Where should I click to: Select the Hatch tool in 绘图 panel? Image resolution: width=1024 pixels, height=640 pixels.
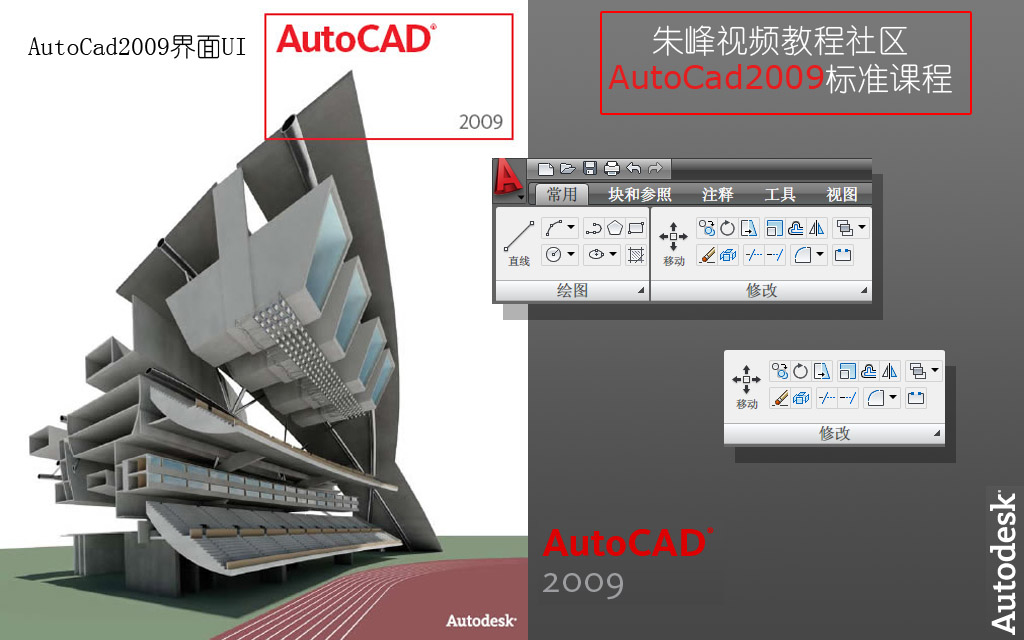tap(635, 255)
